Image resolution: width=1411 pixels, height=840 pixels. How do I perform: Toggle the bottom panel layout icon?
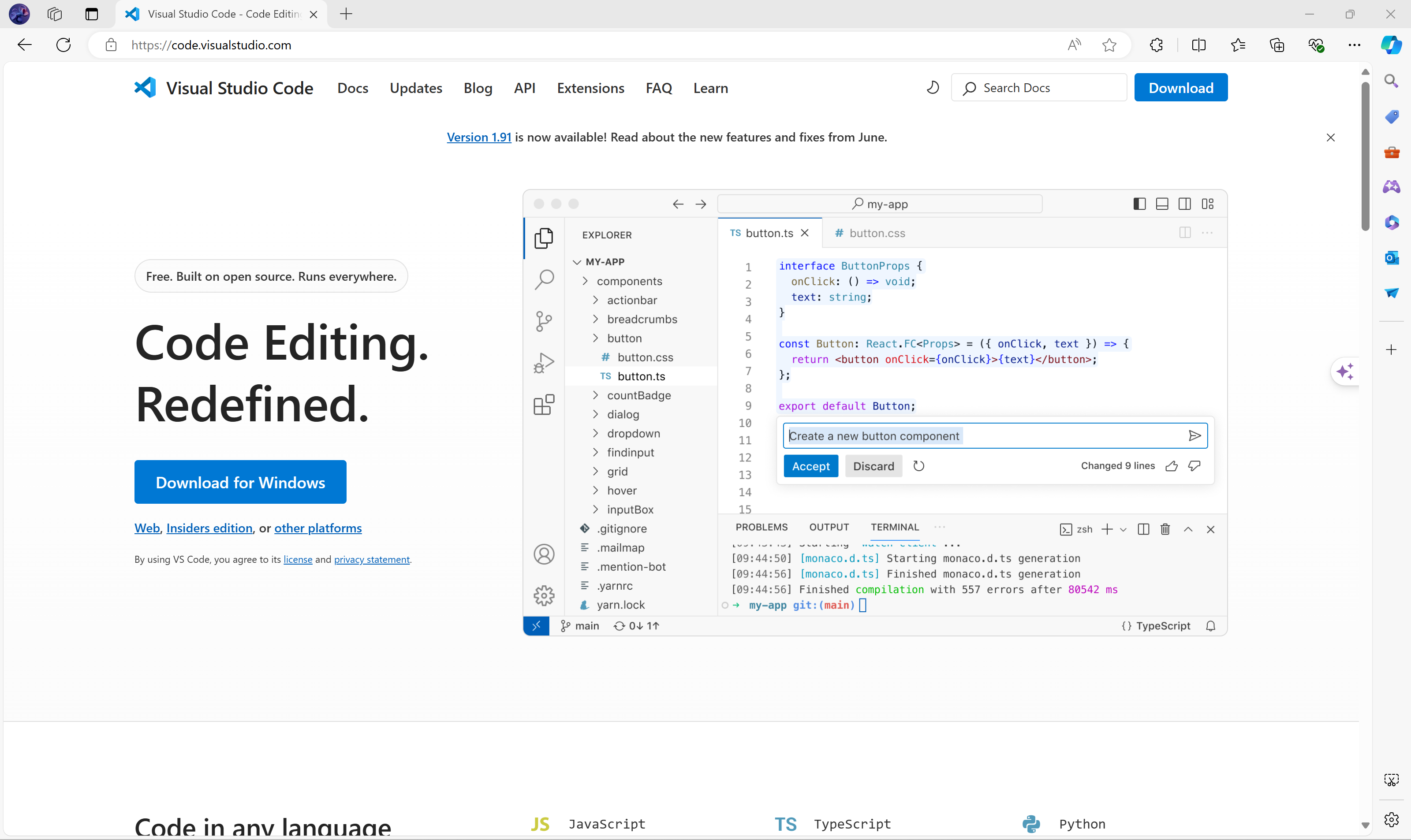pyautogui.click(x=1162, y=204)
